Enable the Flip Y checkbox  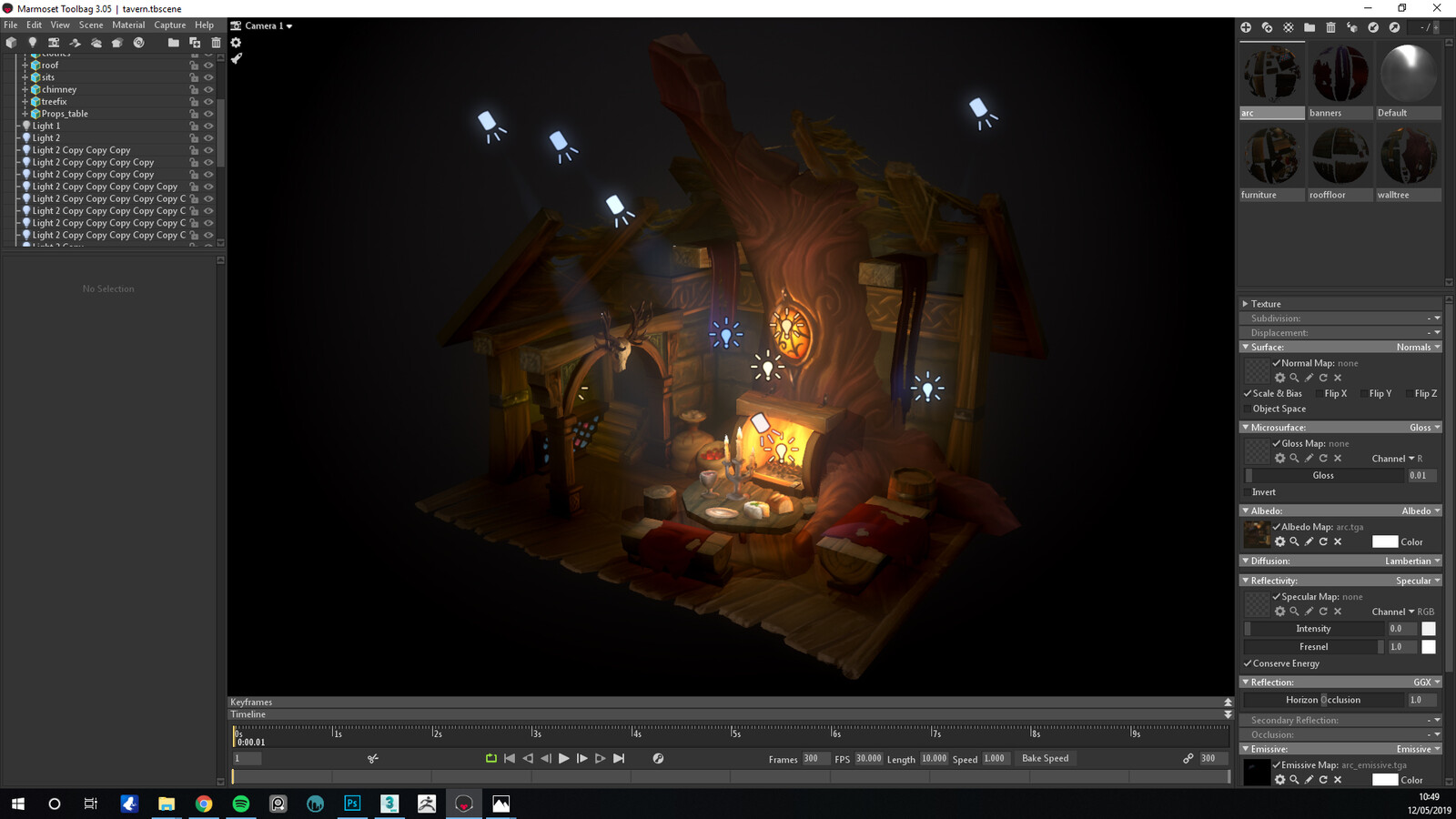click(x=1364, y=394)
